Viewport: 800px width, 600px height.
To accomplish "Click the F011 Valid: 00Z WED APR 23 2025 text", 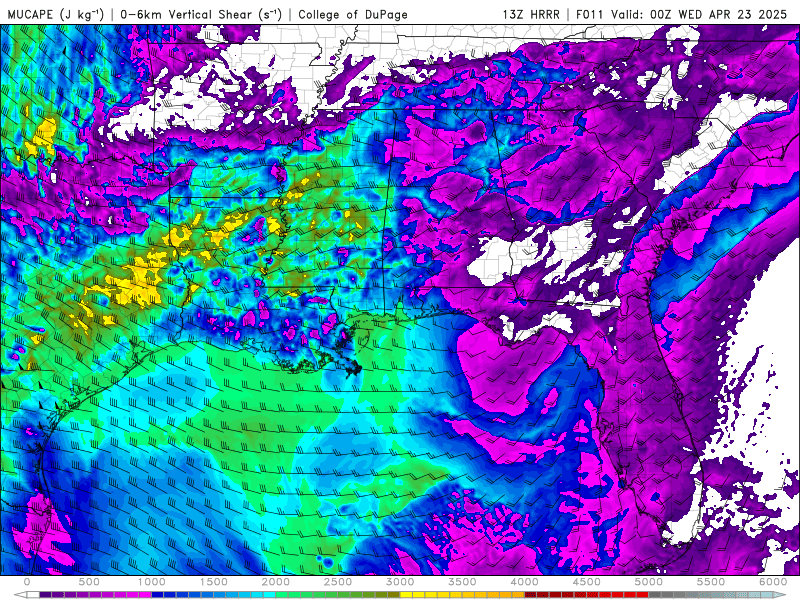I will [x=682, y=14].
